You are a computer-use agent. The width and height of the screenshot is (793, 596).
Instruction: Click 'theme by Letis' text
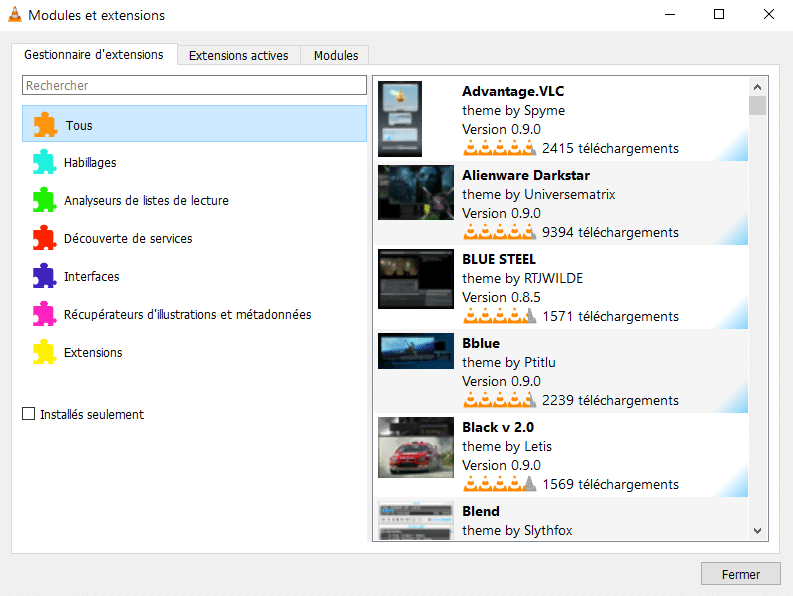(x=507, y=446)
